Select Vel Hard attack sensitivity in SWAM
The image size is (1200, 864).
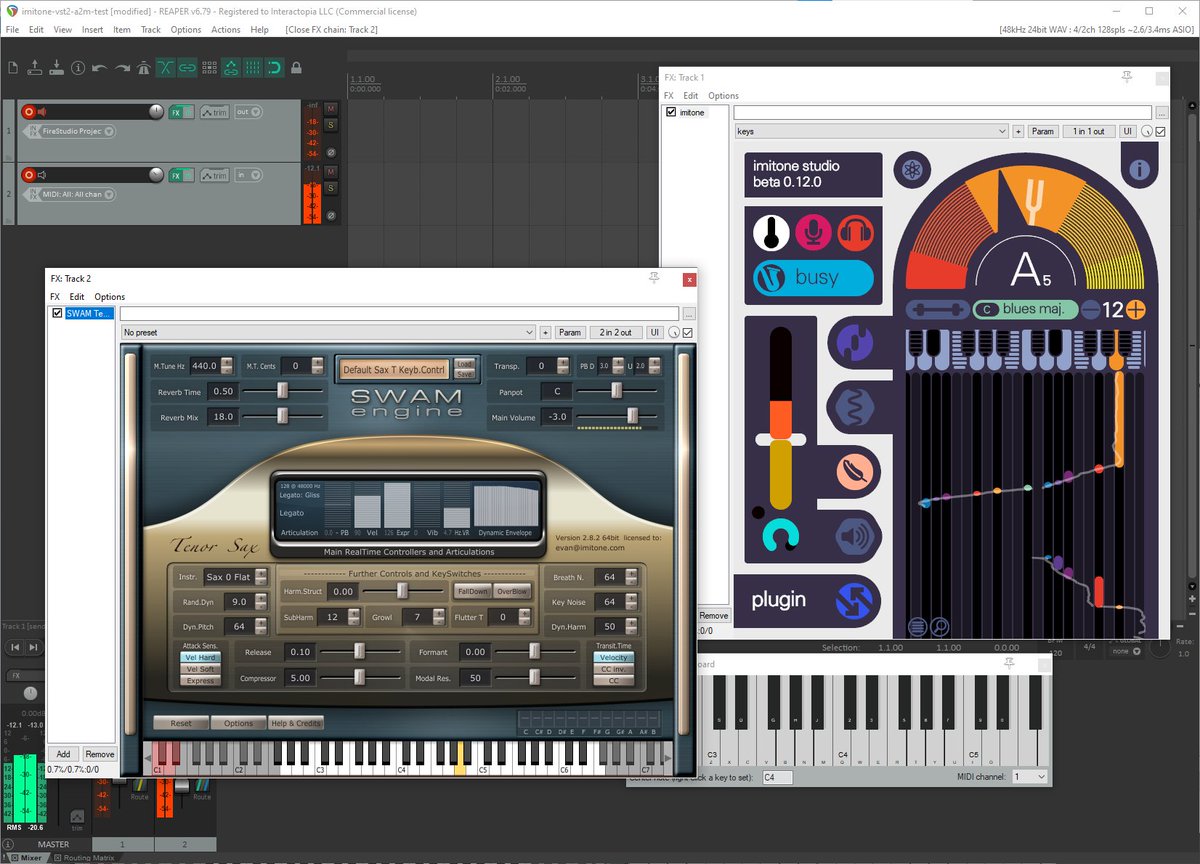click(x=200, y=657)
